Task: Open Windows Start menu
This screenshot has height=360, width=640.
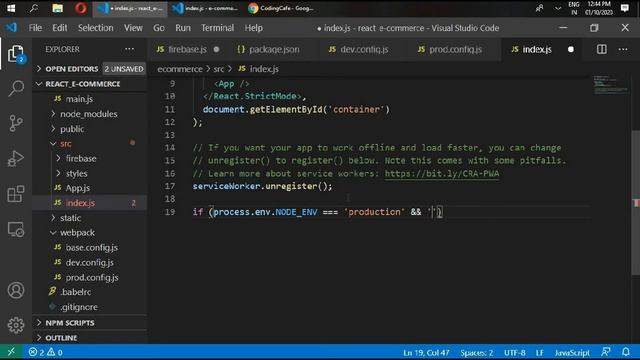Action: tap(11, 8)
